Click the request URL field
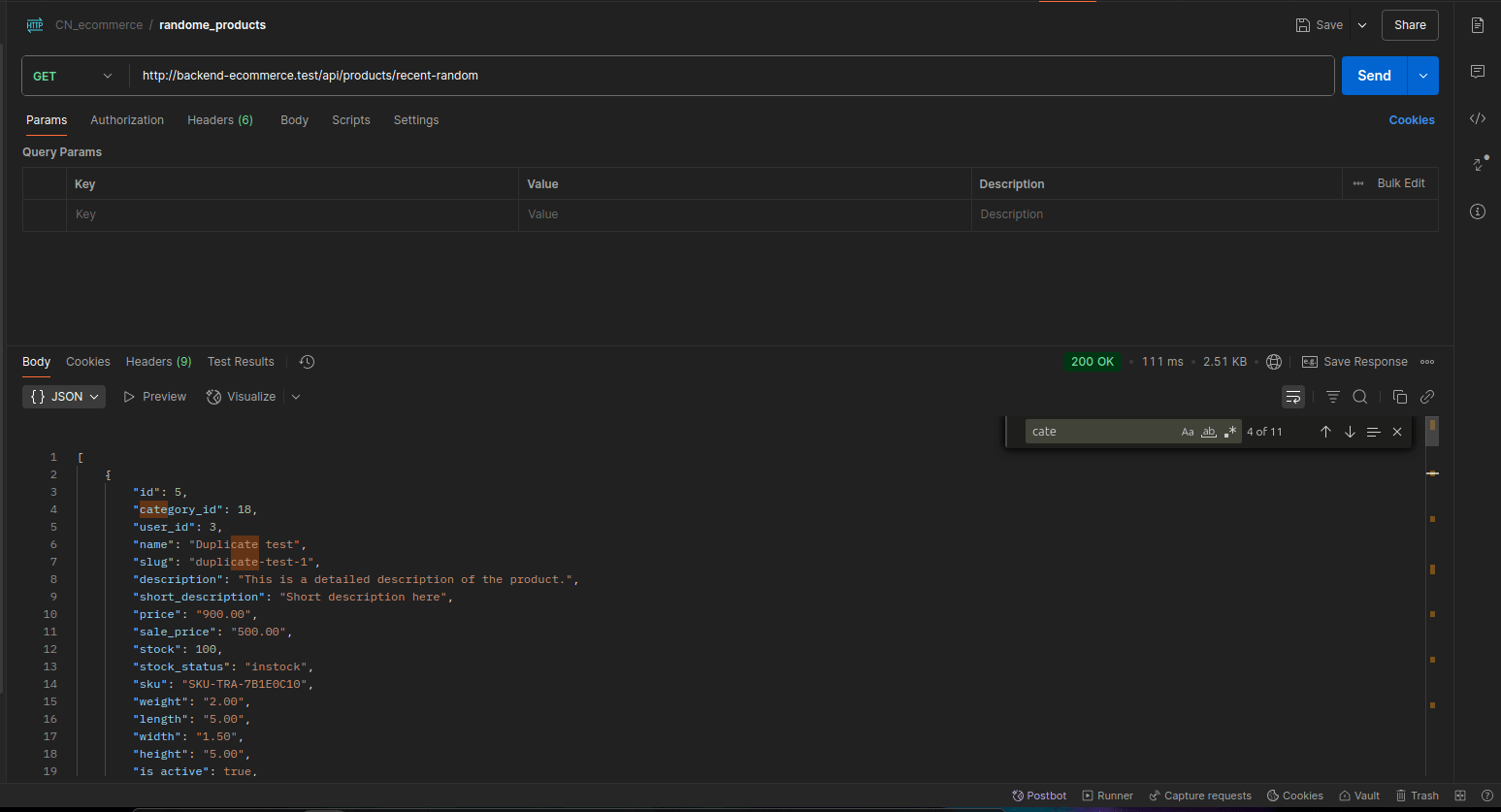Image resolution: width=1501 pixels, height=812 pixels. point(733,76)
